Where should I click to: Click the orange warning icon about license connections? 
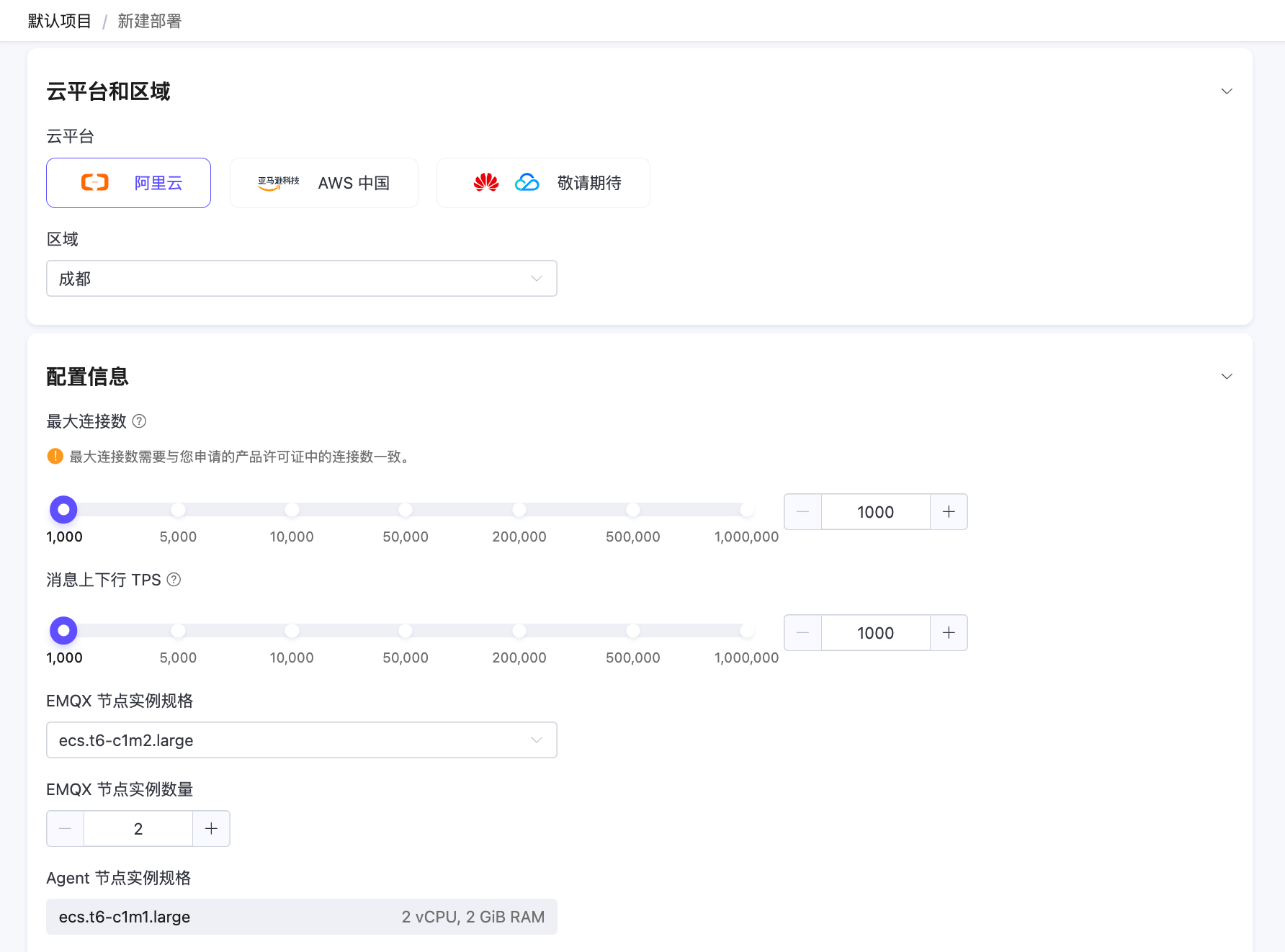click(55, 456)
